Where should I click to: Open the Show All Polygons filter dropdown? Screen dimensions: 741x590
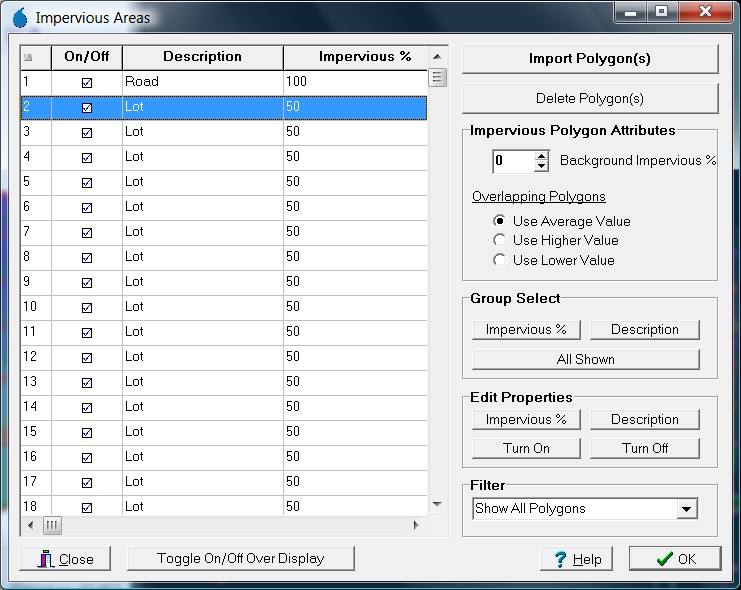[x=686, y=509]
